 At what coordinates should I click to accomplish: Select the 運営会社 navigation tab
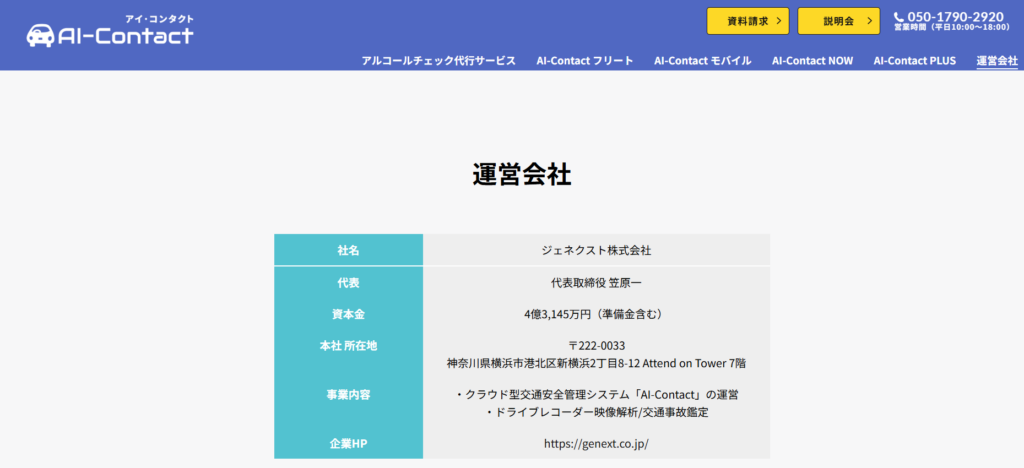pos(997,61)
